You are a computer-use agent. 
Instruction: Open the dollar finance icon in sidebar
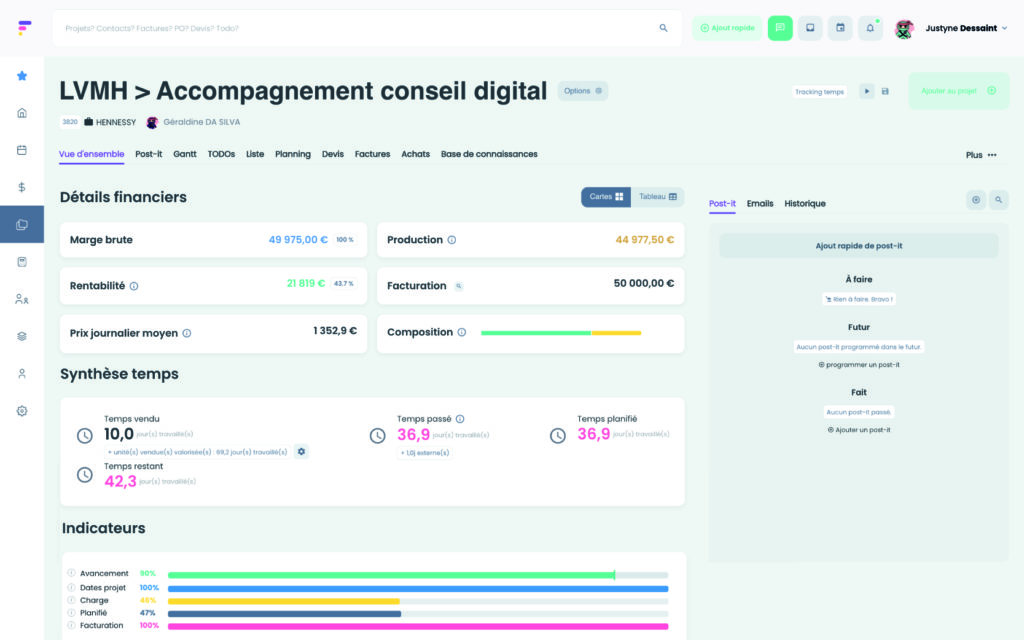(x=22, y=187)
